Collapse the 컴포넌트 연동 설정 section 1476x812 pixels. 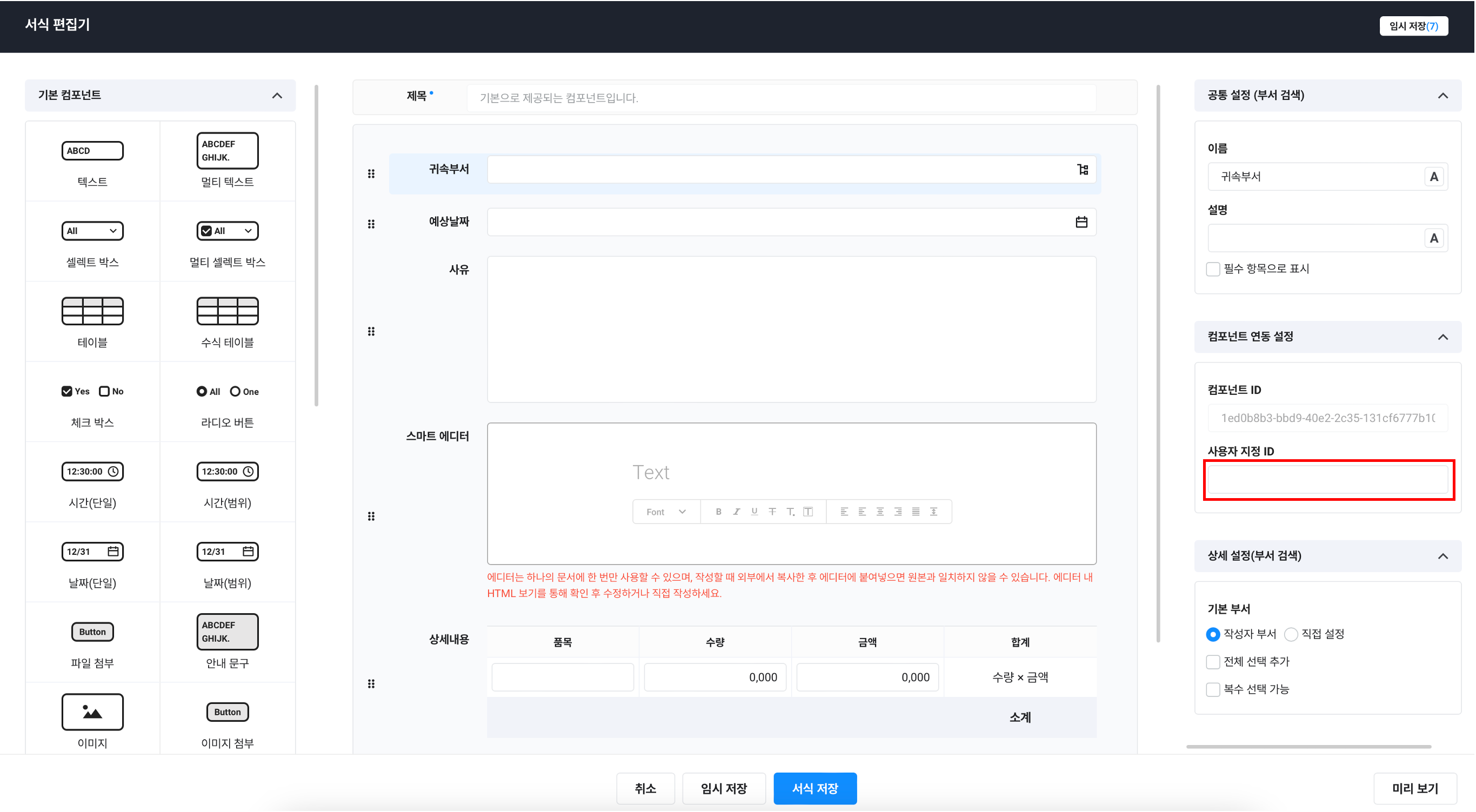1443,337
